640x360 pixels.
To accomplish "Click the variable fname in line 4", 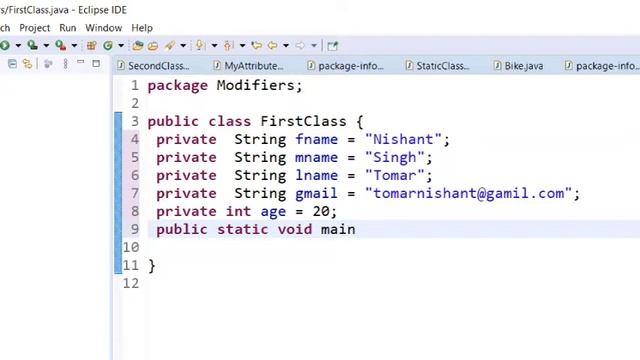I will coord(317,139).
